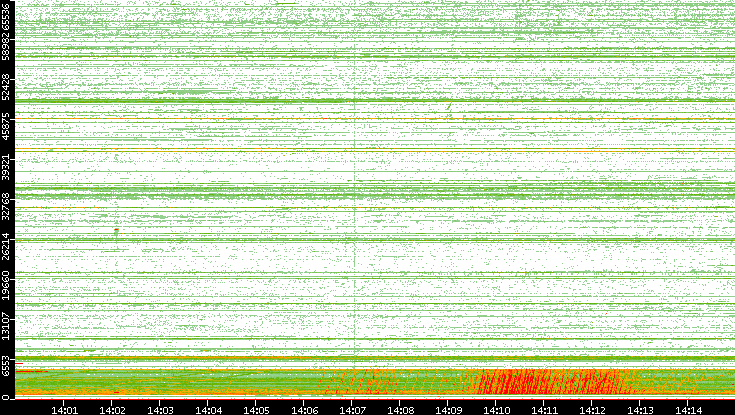Select the 32768 vertical axis label
The width and height of the screenshot is (735, 415).
click(x=7, y=206)
